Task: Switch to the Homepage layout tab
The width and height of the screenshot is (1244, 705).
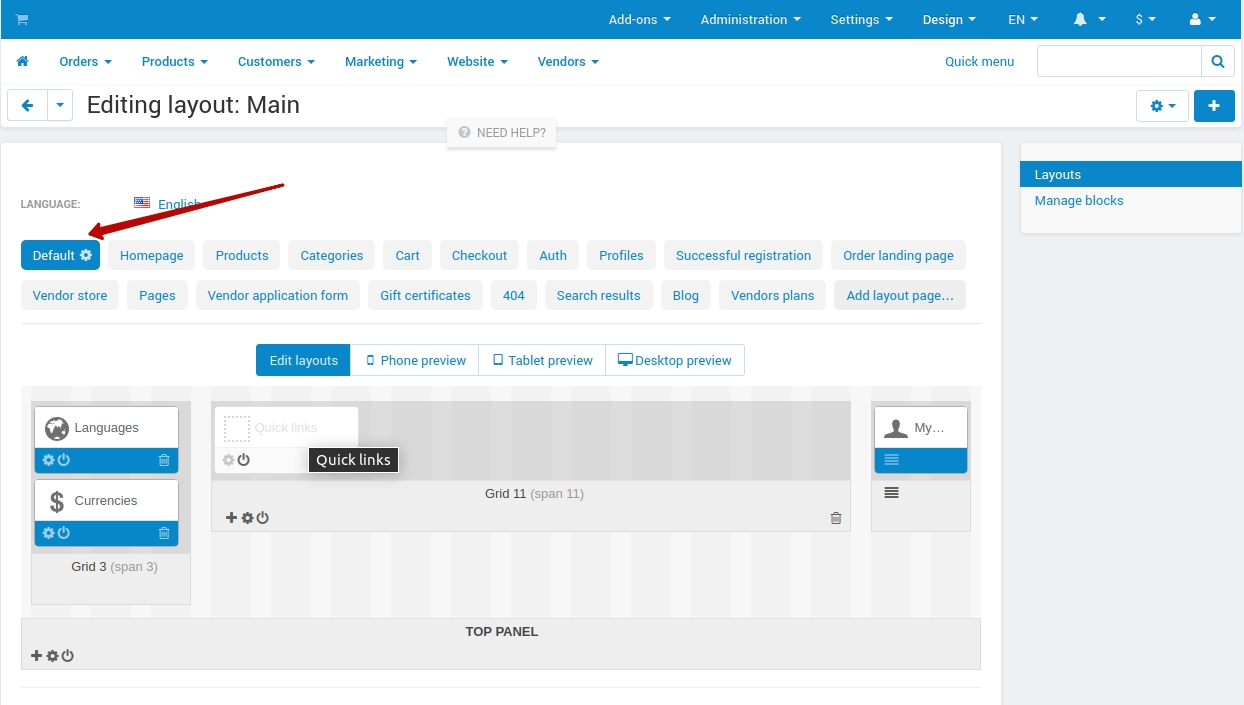Action: [x=152, y=255]
